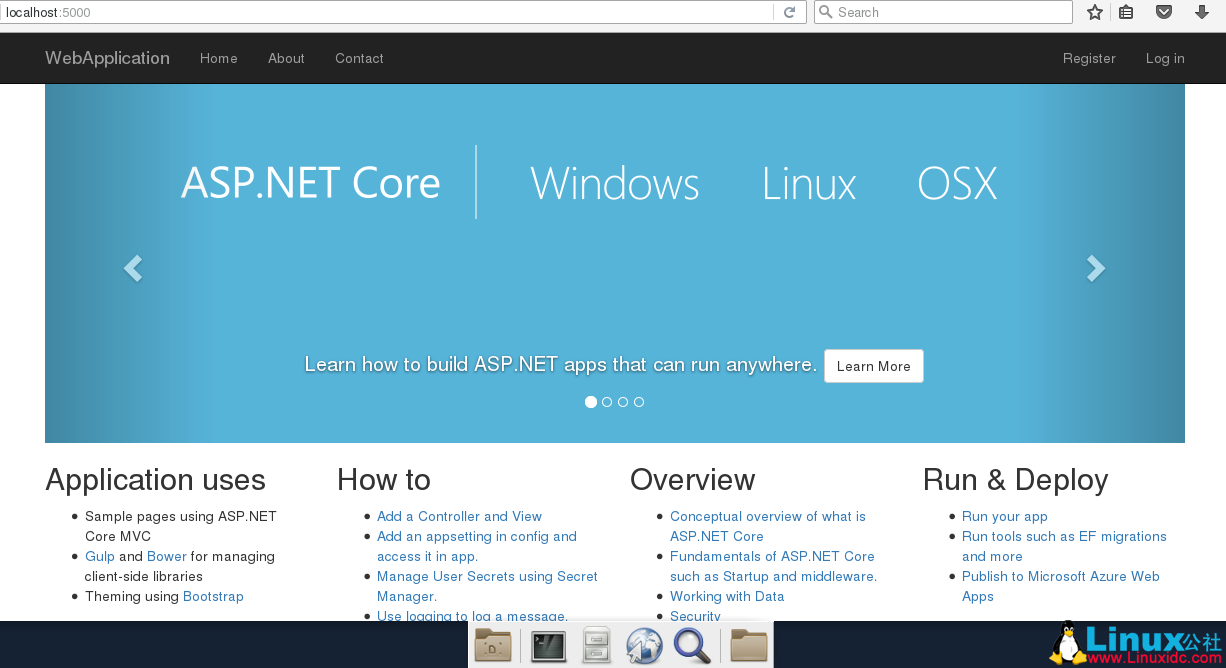
Task: Save the page to Pocket
Action: pyautogui.click(x=1164, y=12)
